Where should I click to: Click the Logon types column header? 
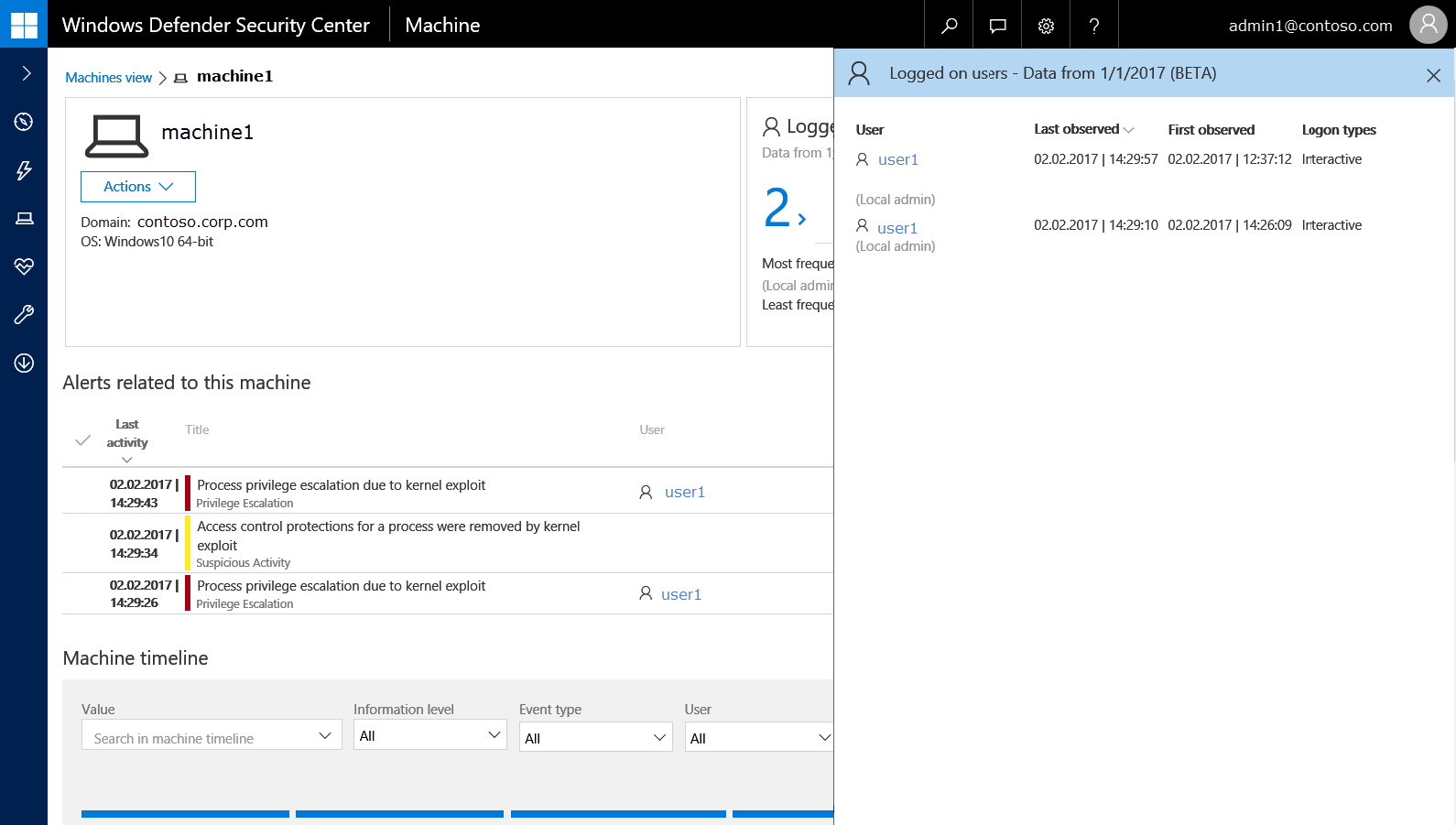click(x=1339, y=130)
